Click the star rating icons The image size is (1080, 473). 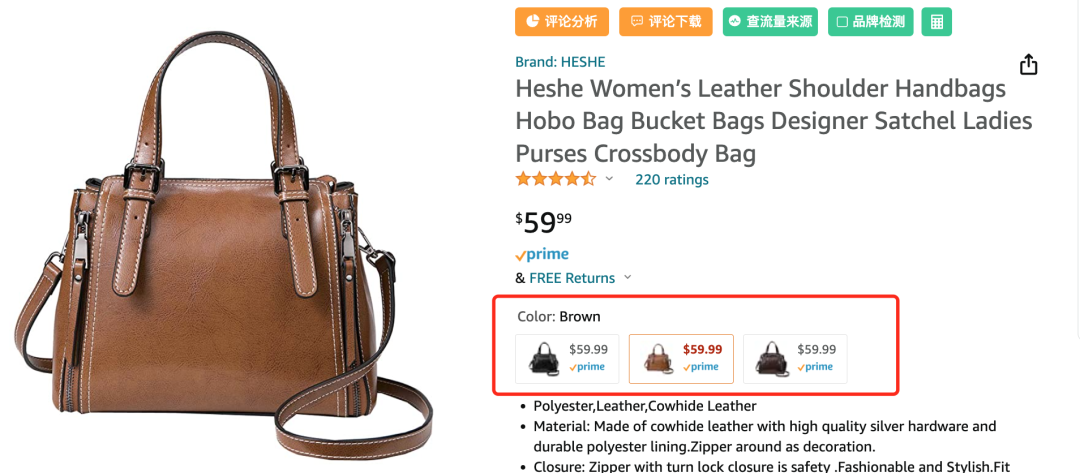[555, 179]
